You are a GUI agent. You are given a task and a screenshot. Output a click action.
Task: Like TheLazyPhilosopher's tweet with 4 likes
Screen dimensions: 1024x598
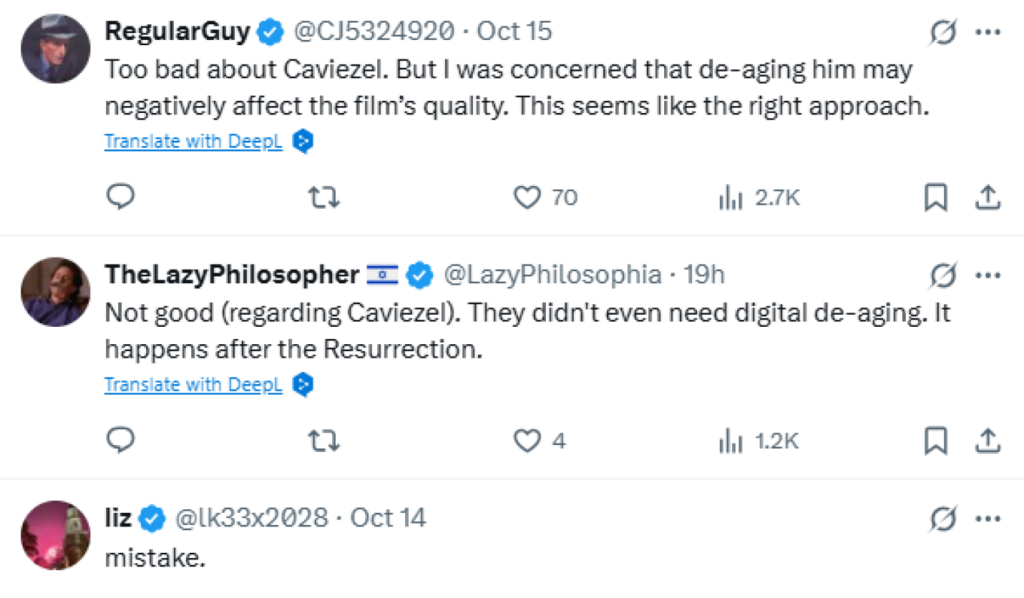click(527, 440)
